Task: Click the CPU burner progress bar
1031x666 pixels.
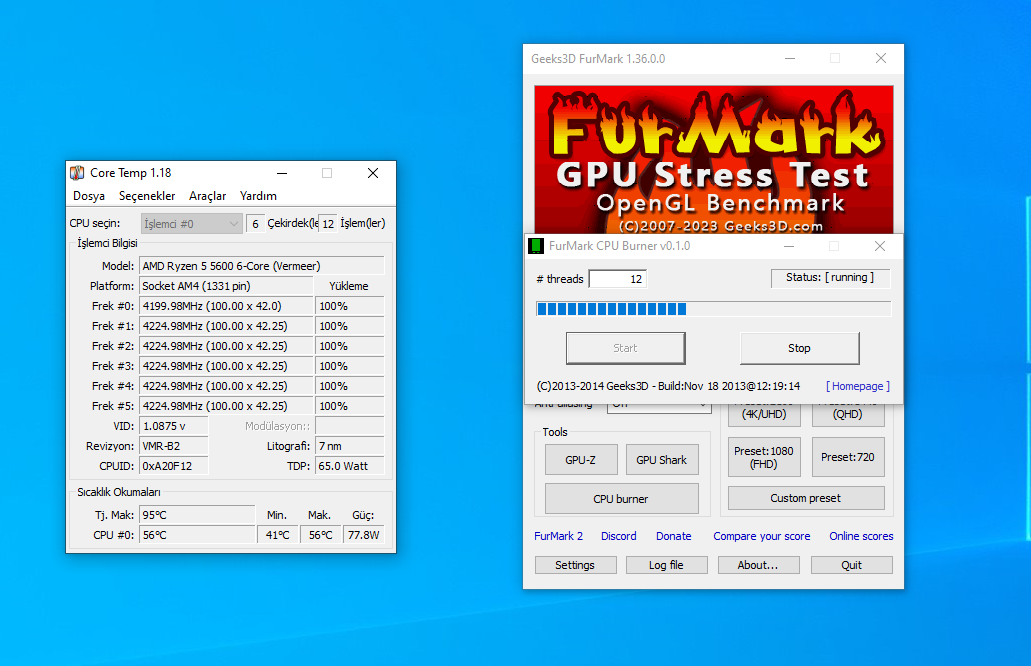Action: click(x=713, y=309)
